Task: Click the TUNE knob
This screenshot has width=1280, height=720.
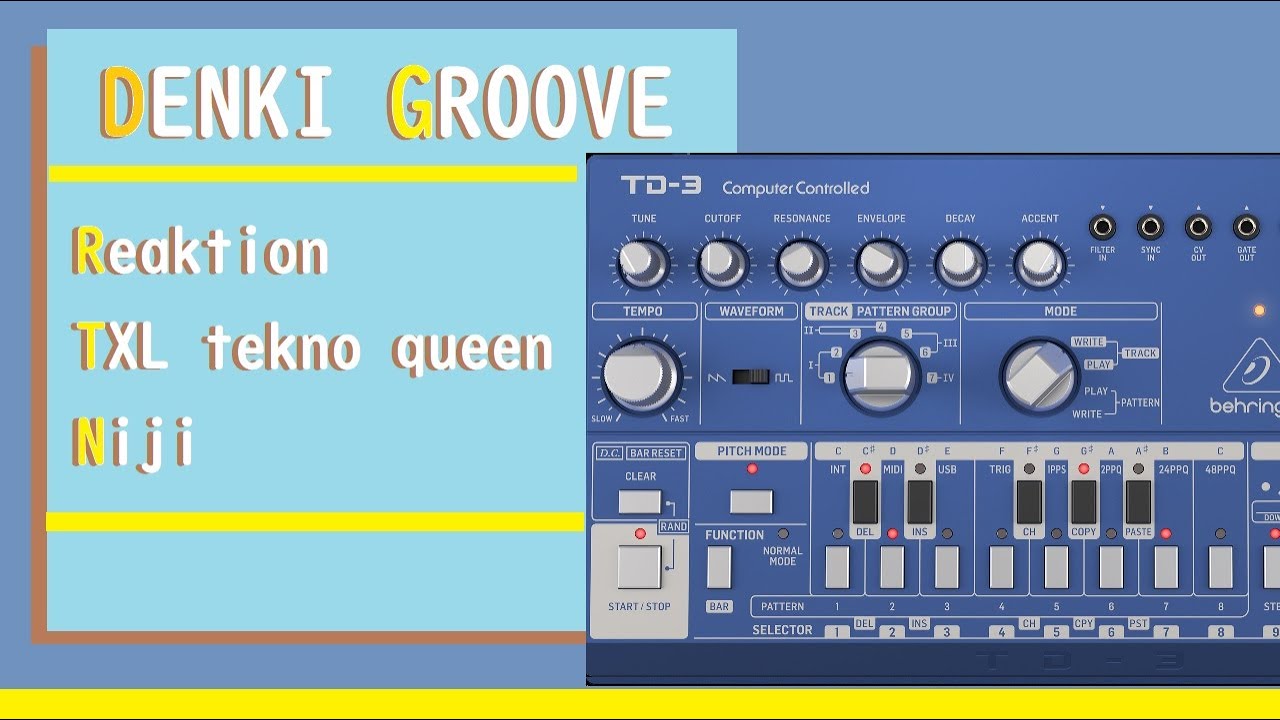Action: 643,264
